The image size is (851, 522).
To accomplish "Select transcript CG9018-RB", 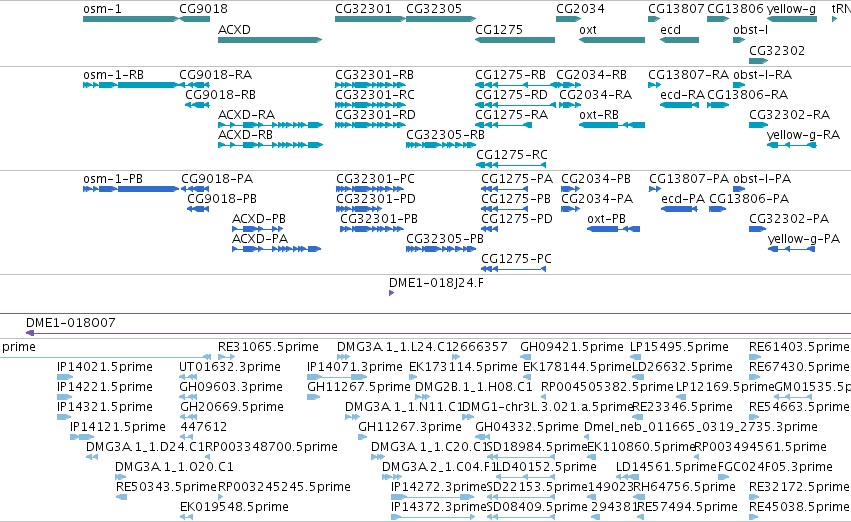I will click(x=197, y=105).
